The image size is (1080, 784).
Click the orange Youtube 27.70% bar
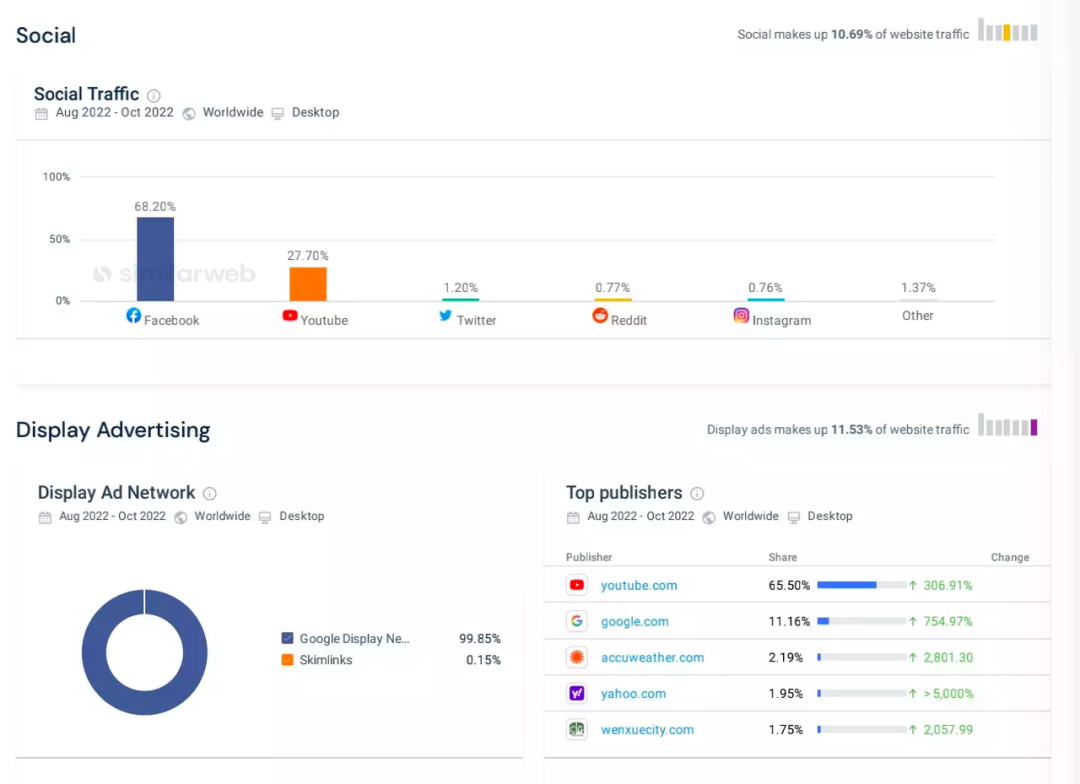(x=308, y=284)
